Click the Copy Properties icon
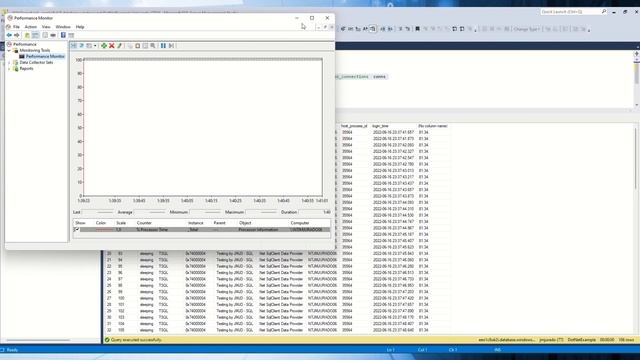 130,46
